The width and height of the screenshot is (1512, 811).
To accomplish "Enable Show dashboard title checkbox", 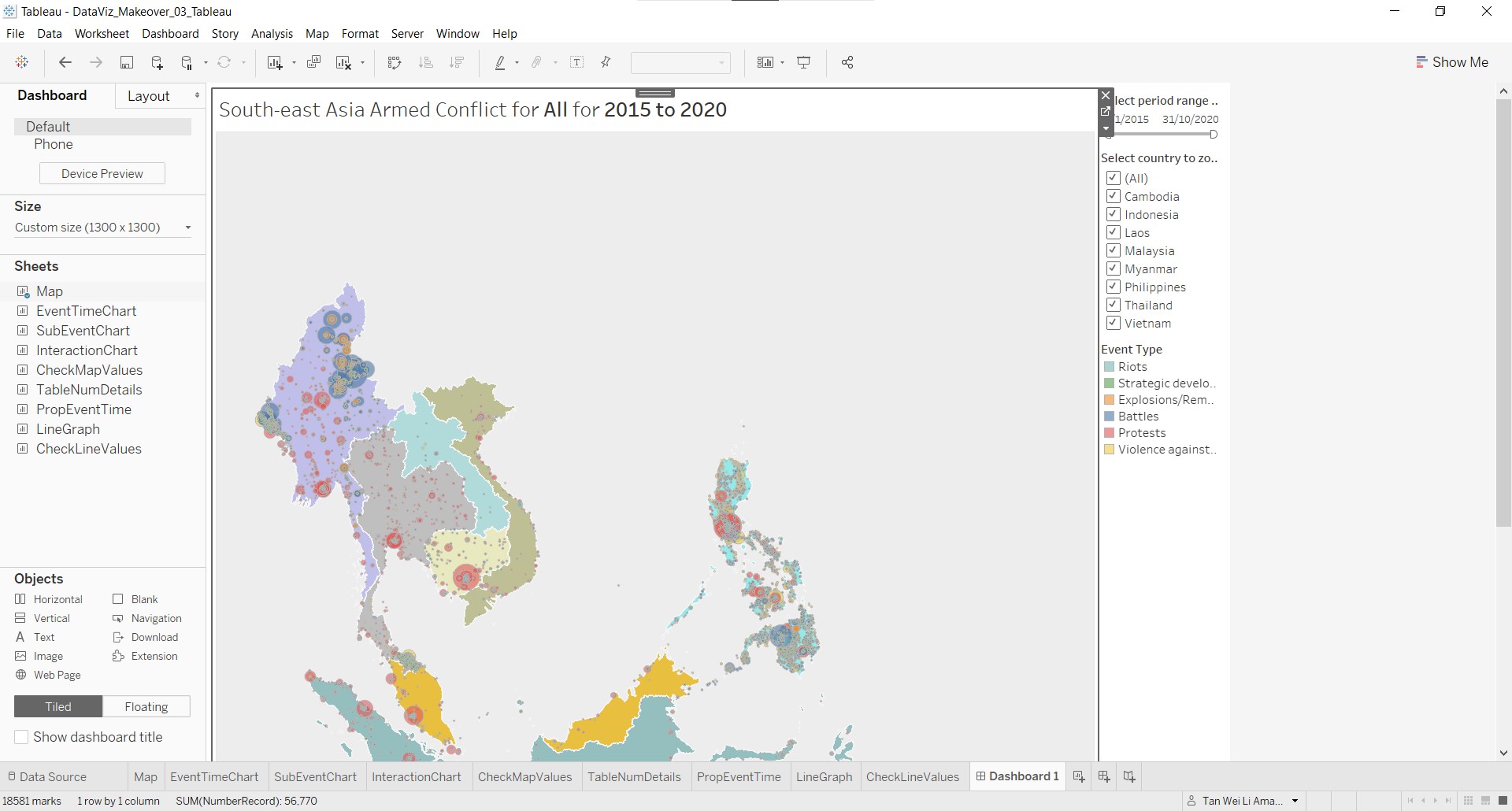I will coord(22,737).
